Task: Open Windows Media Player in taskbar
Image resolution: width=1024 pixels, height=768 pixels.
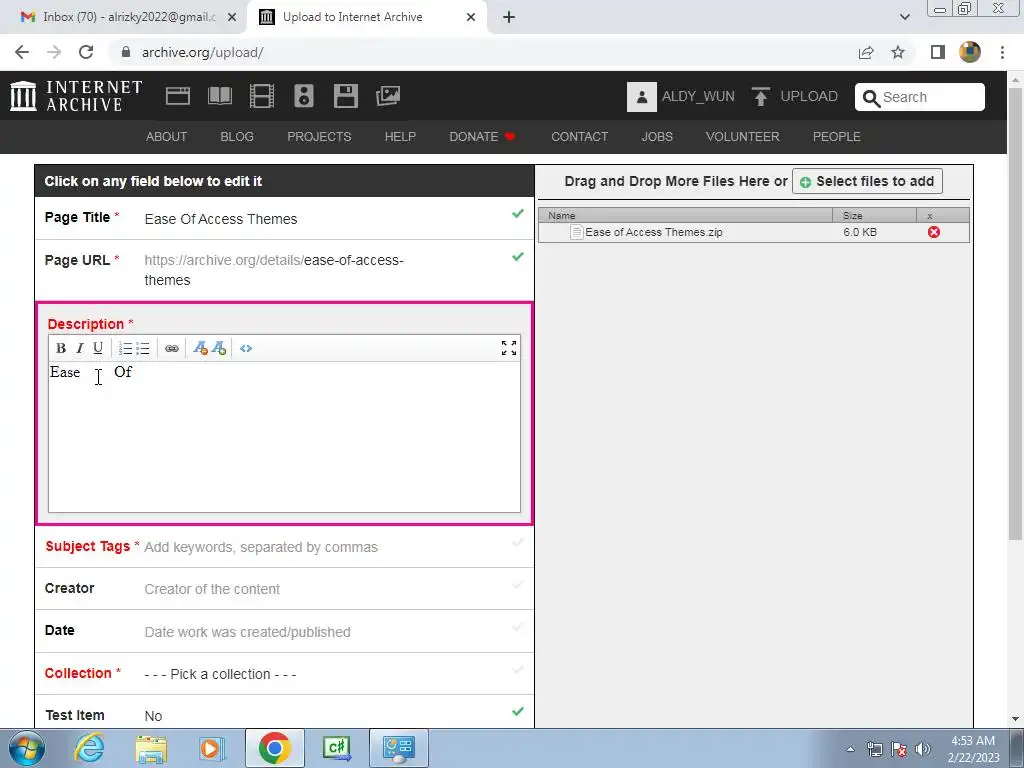Action: pyautogui.click(x=211, y=748)
